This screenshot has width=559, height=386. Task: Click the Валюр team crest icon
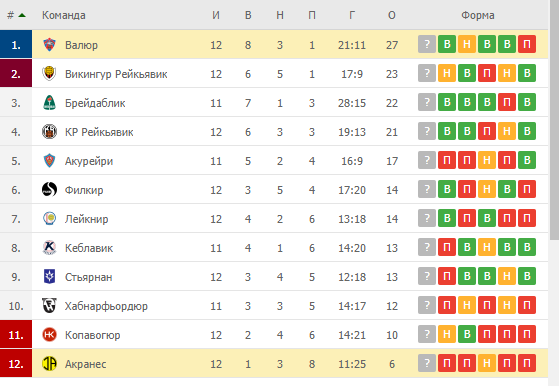(x=49, y=45)
